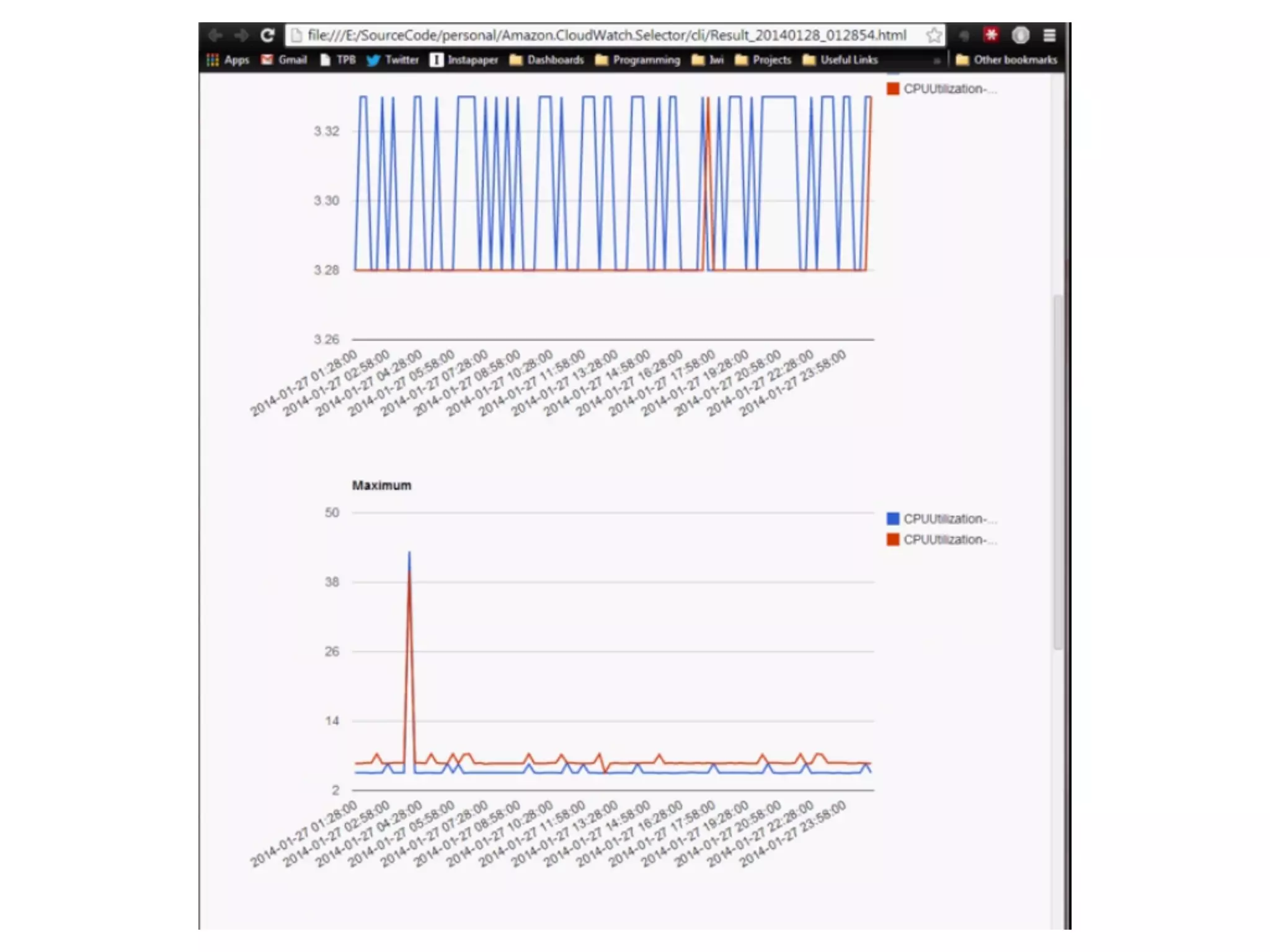Open the Projects bookmark folder
Image resolution: width=1270 pixels, height=952 pixels.
[763, 60]
